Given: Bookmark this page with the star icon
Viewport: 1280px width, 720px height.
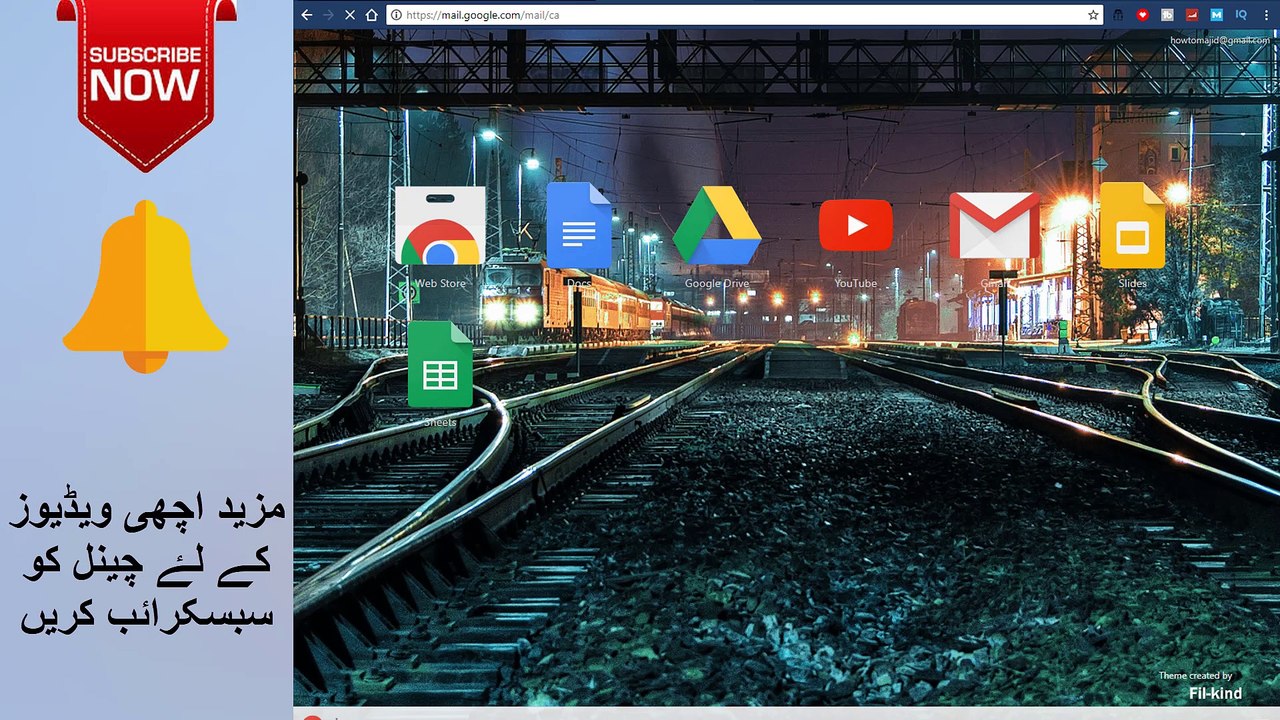Looking at the screenshot, I should click(x=1093, y=15).
